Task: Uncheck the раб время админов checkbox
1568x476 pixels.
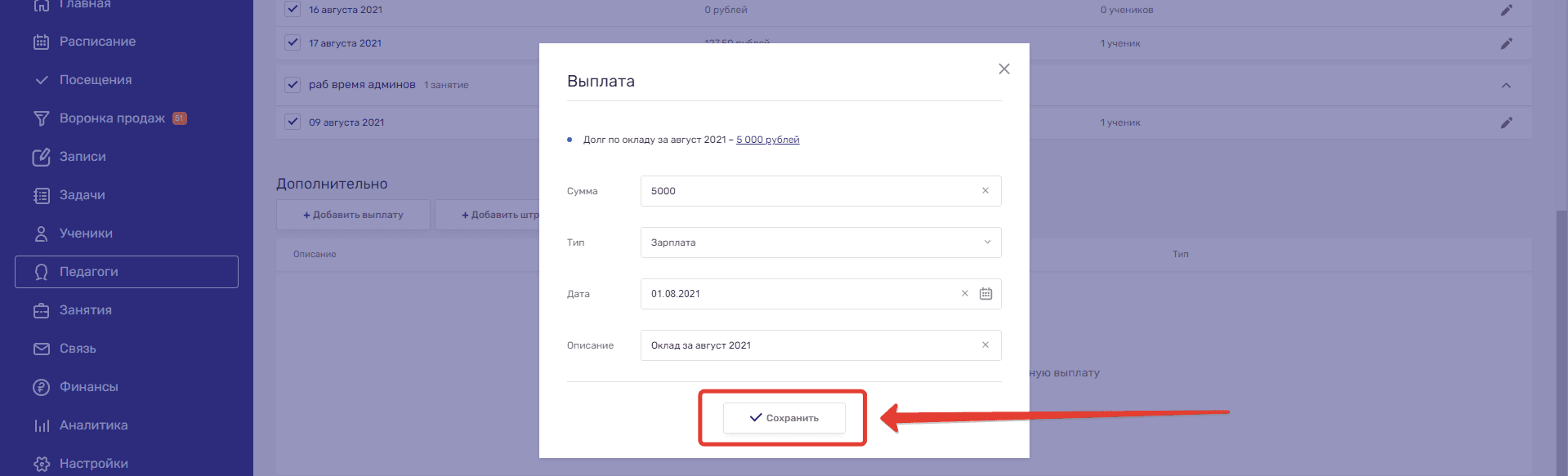Action: click(x=293, y=84)
